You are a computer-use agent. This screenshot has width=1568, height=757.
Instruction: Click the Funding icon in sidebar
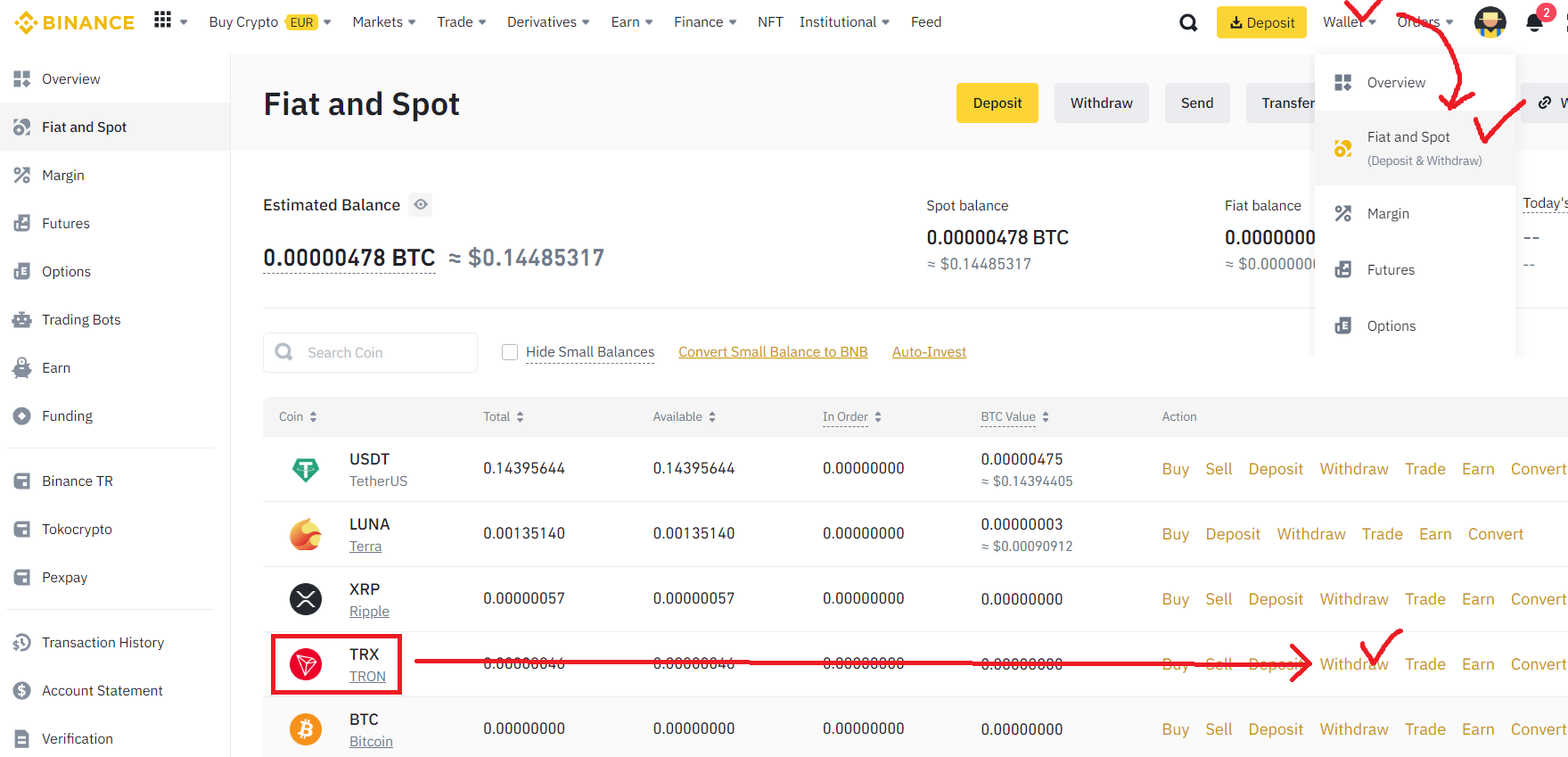point(22,416)
